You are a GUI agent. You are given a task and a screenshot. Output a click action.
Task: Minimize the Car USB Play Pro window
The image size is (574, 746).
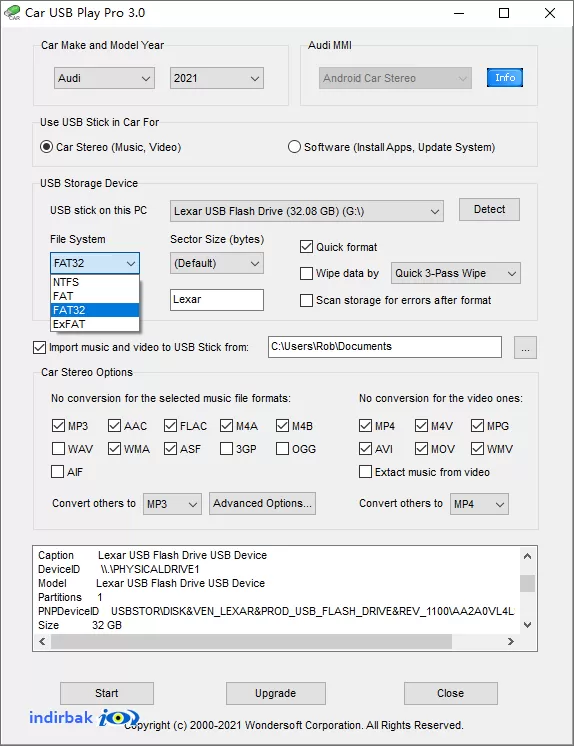point(459,13)
